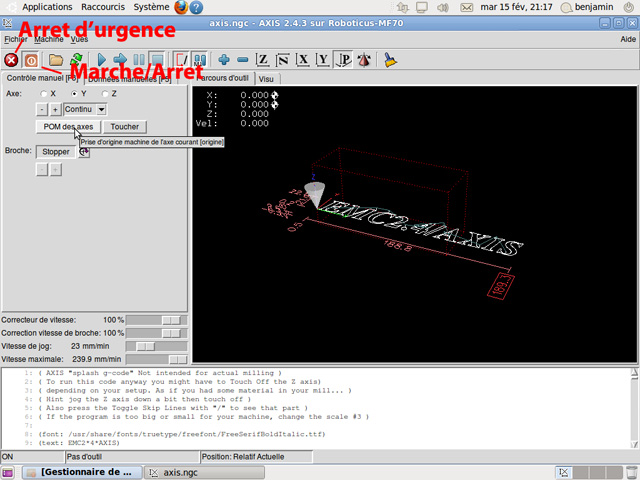
Task: Click the spindle speed decrease minus button
Action: [x=42, y=169]
